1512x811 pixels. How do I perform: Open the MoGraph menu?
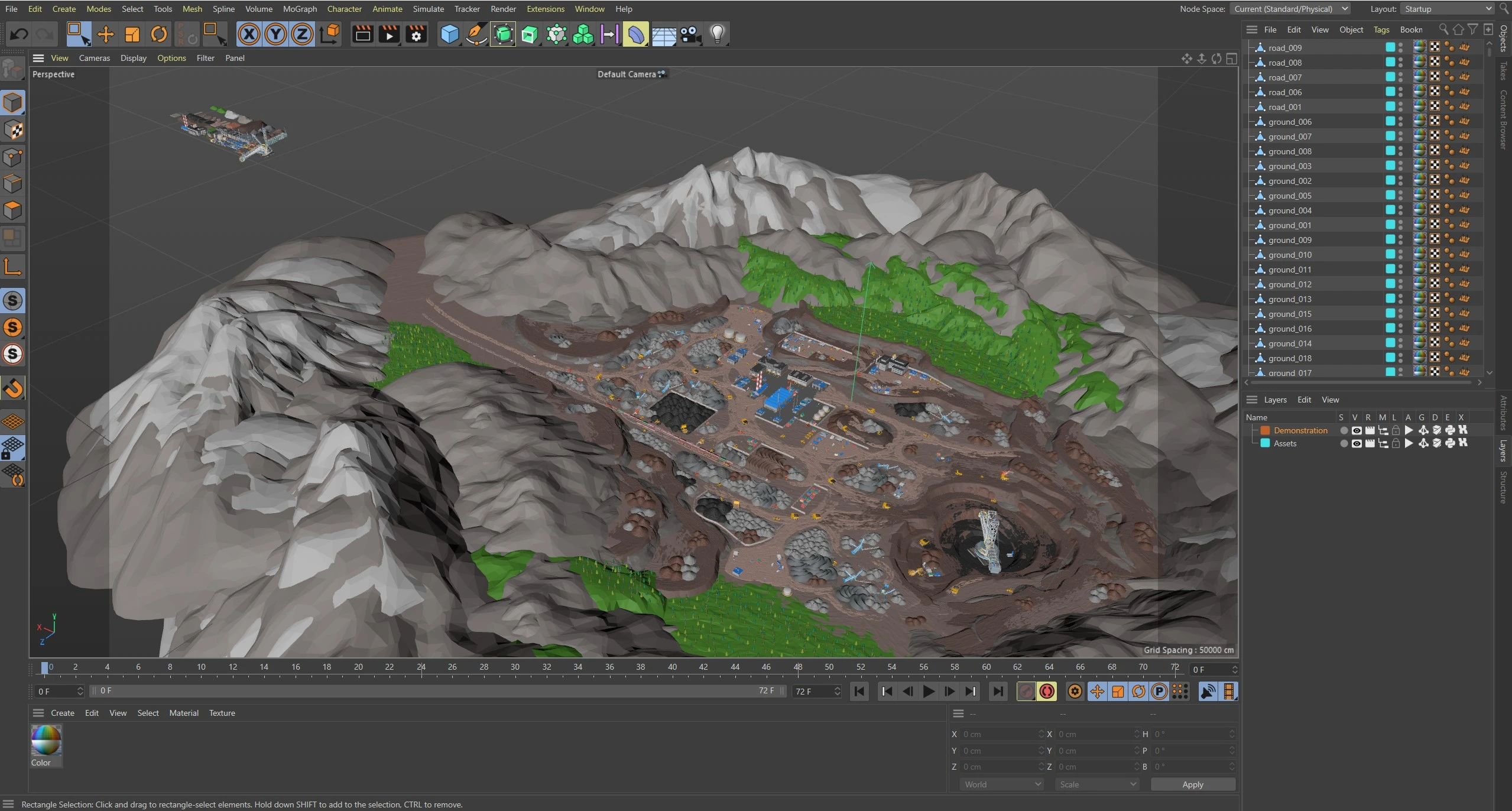(x=300, y=9)
